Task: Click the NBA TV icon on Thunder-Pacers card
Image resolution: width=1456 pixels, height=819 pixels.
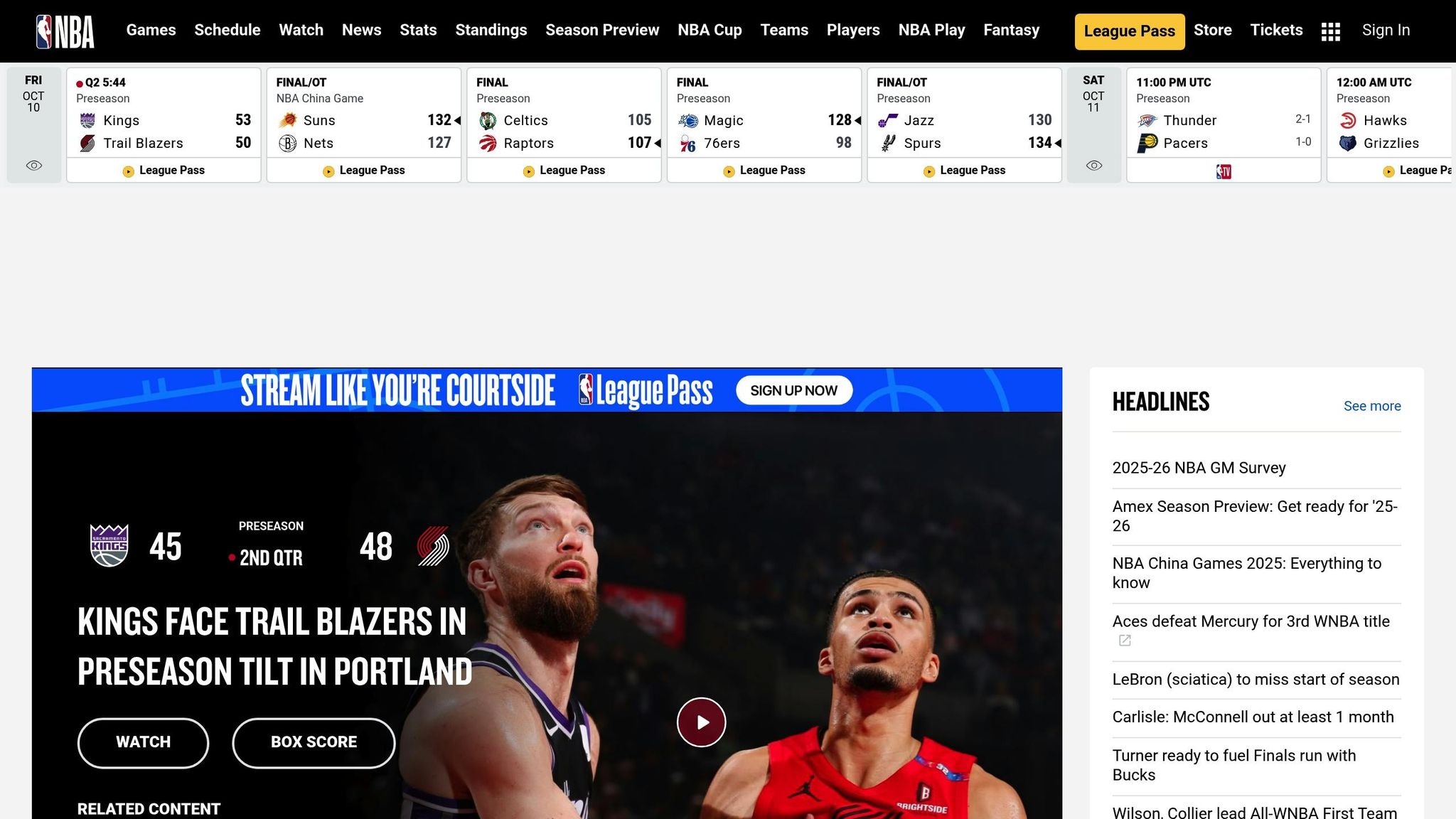Action: click(1223, 171)
